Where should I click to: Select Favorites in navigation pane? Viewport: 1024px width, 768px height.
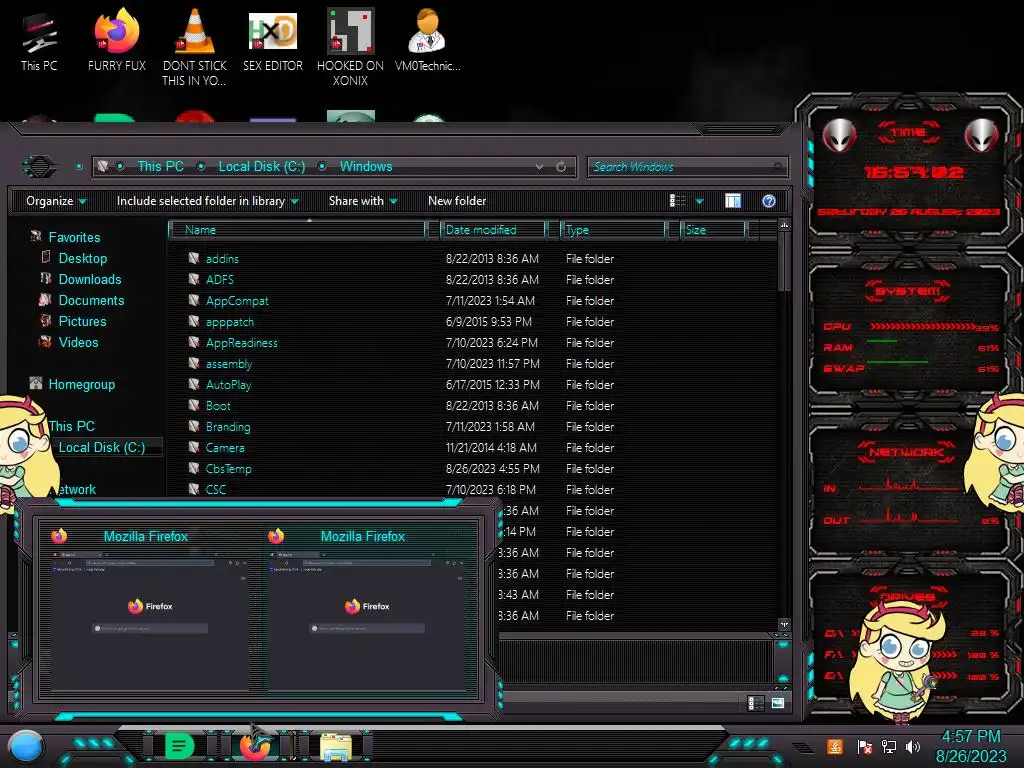(x=74, y=237)
